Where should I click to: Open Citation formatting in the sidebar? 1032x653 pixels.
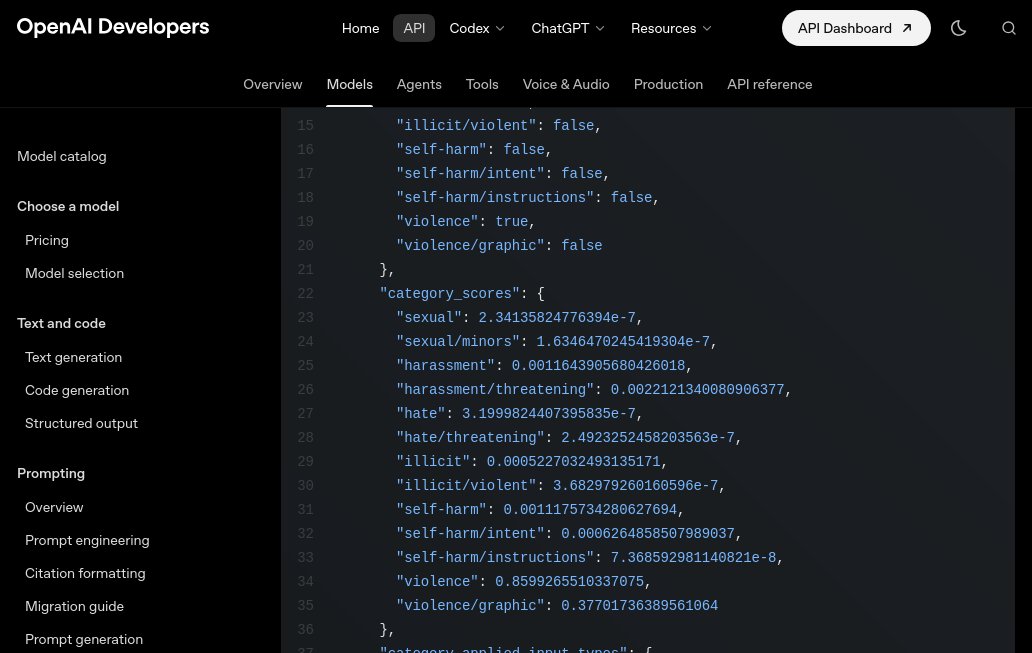85,573
